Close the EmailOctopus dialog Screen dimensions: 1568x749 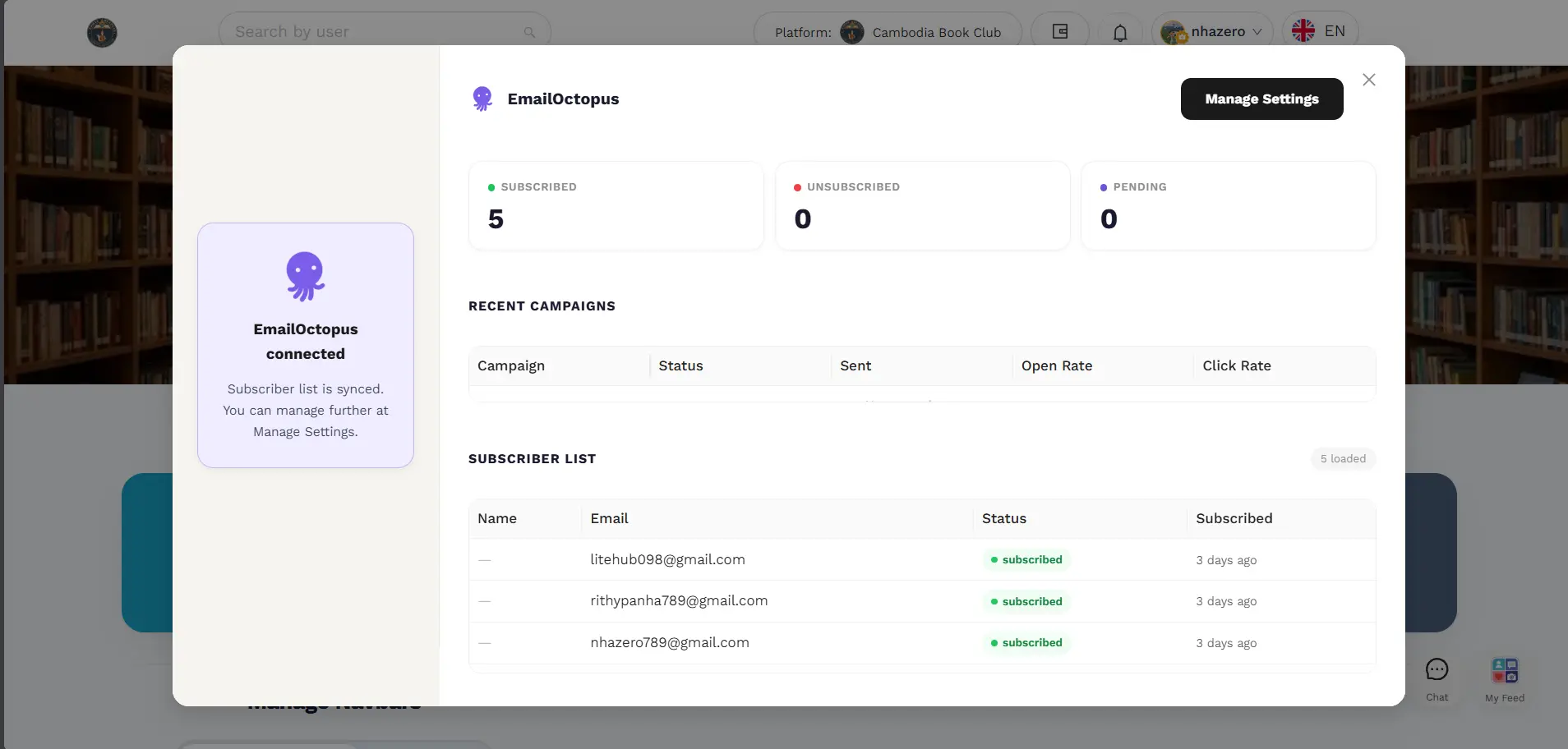coord(1368,80)
